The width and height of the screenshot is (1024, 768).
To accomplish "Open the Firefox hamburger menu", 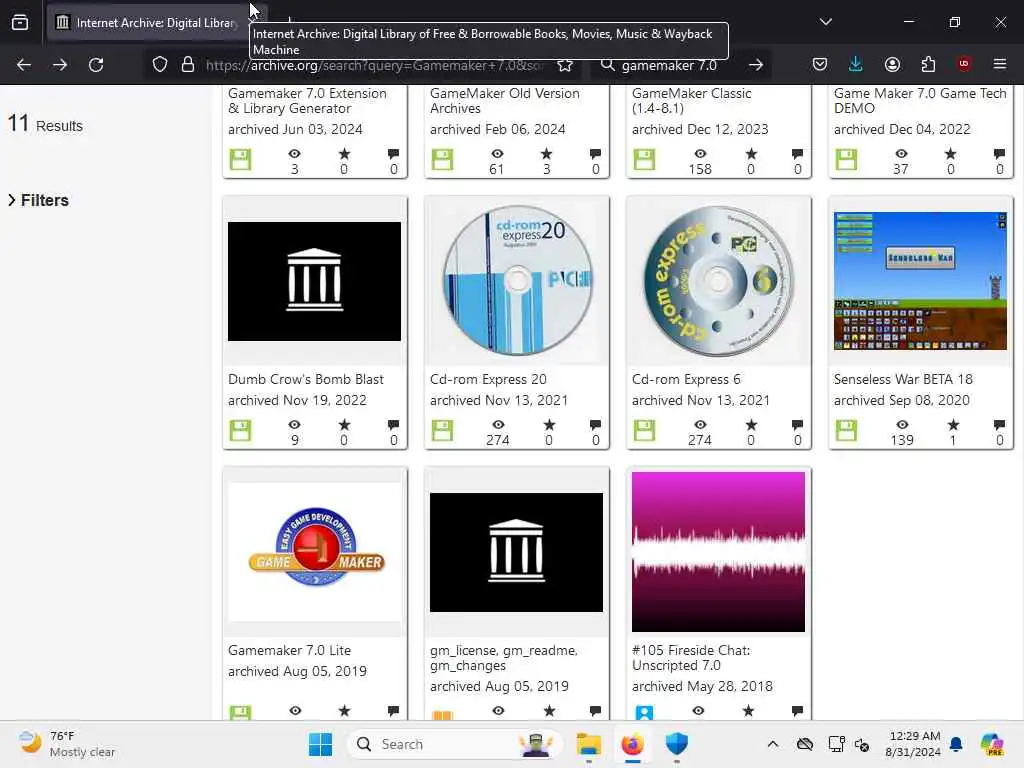I will point(1000,64).
